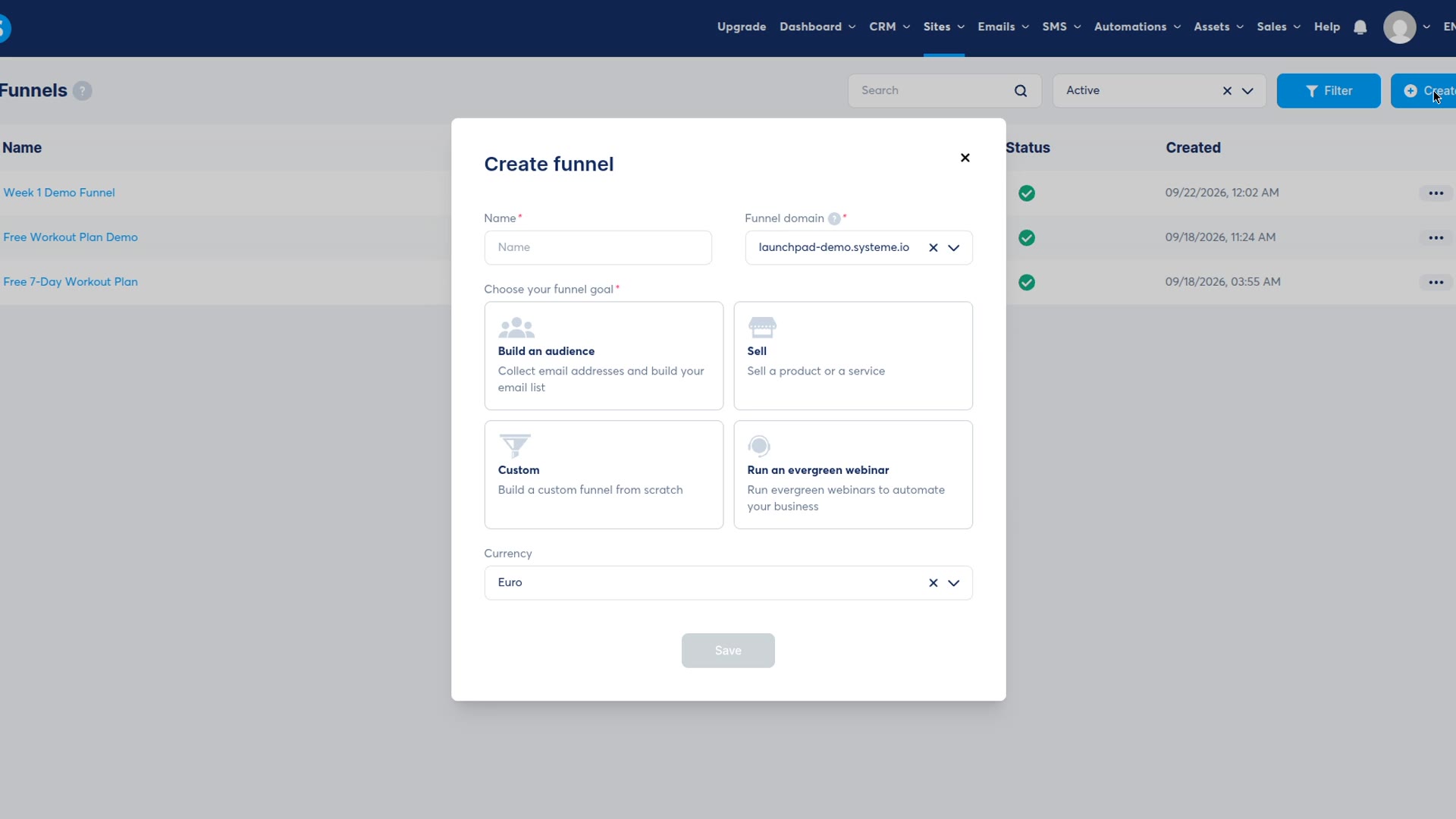Click the Help link
1456x819 pixels.
[x=1327, y=27]
